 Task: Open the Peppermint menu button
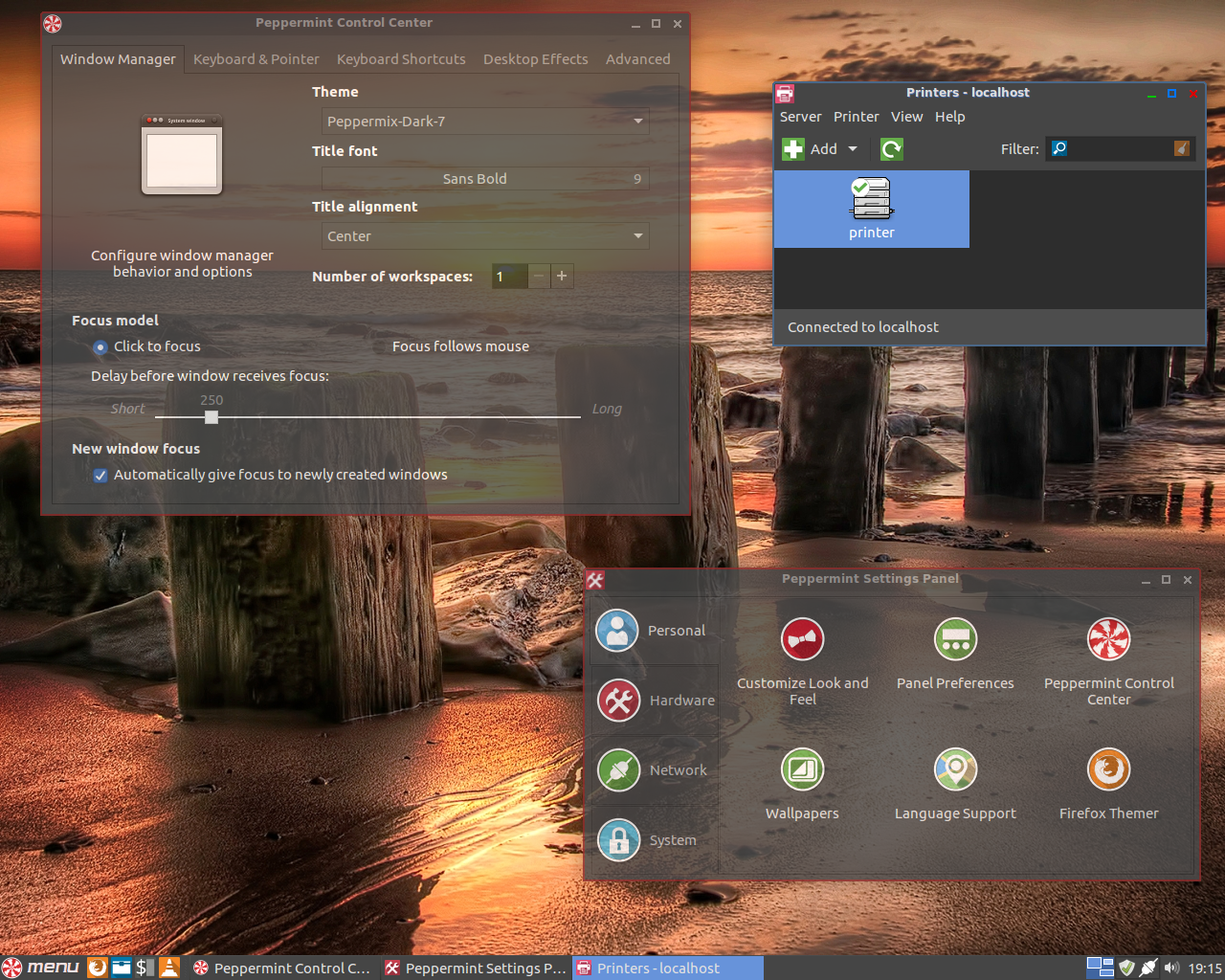point(41,968)
